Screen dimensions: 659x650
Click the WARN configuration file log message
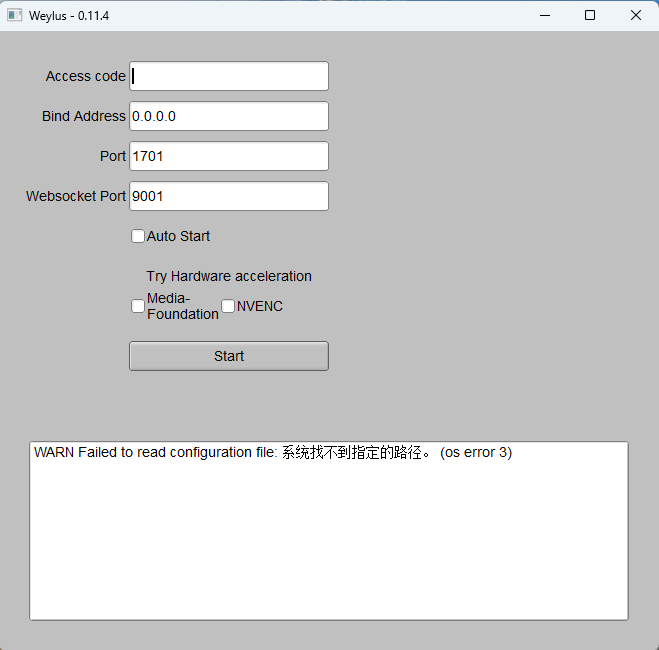273,453
